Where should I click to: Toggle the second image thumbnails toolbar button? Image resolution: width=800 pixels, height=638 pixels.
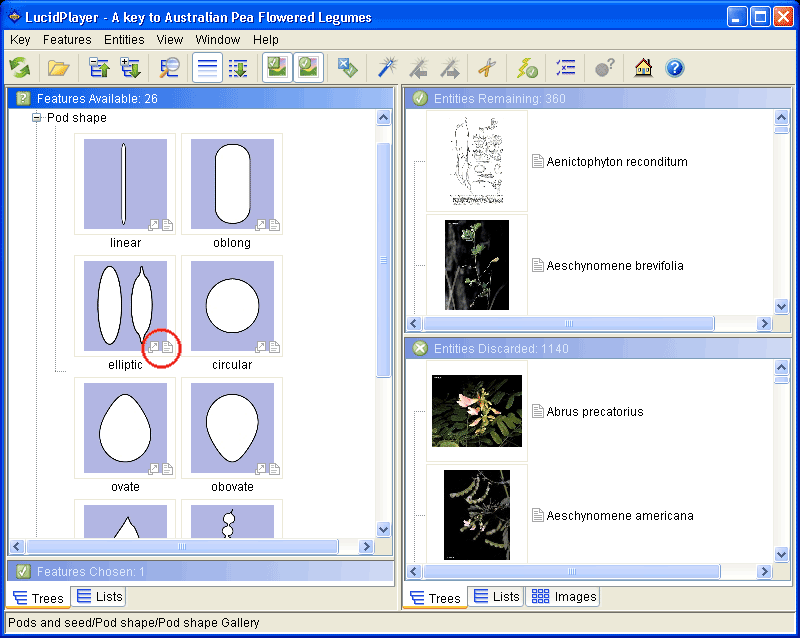[x=308, y=68]
